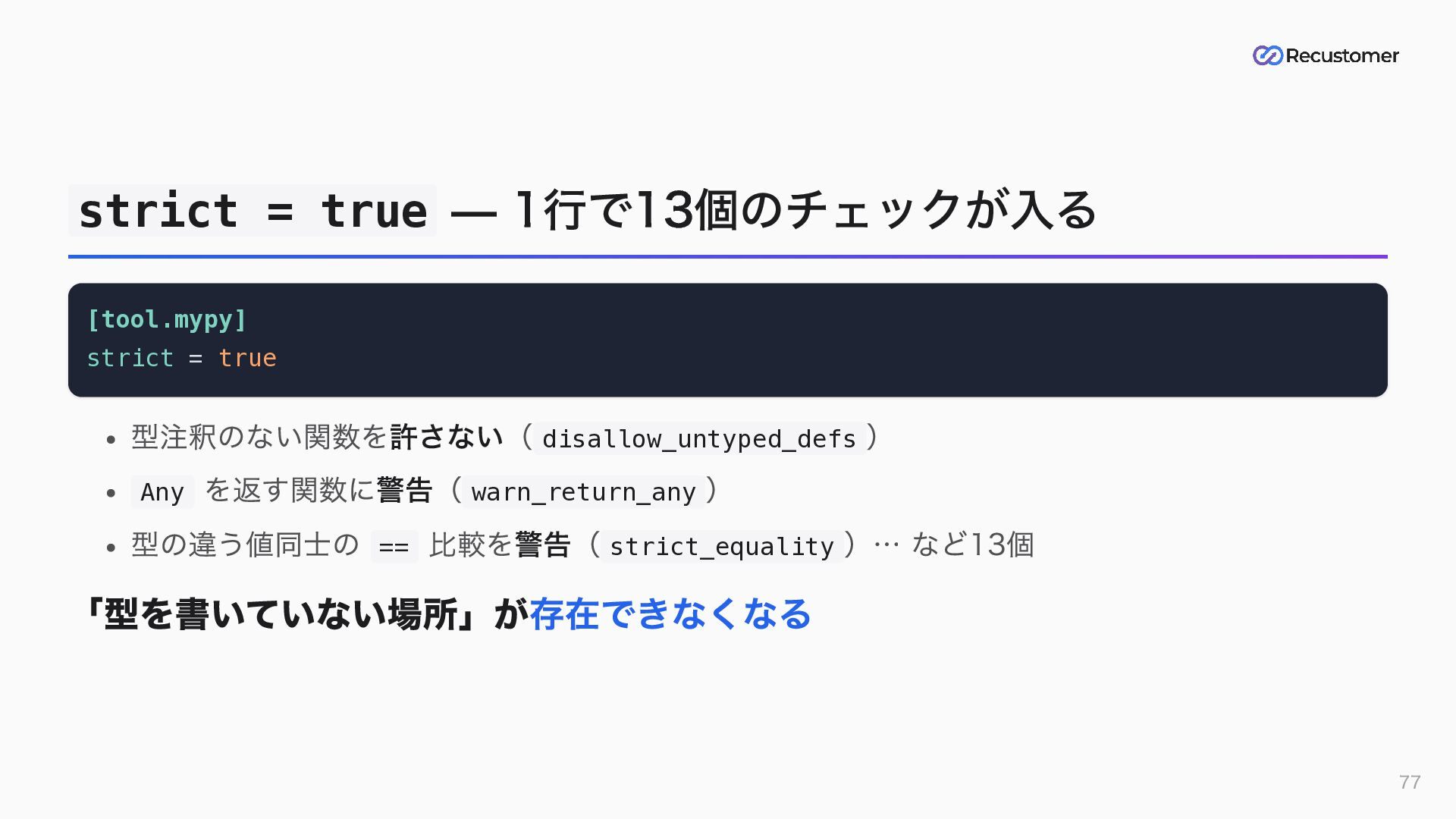The height and width of the screenshot is (819, 1456).
Task: Click the == inline code tag
Action: pyautogui.click(x=394, y=546)
